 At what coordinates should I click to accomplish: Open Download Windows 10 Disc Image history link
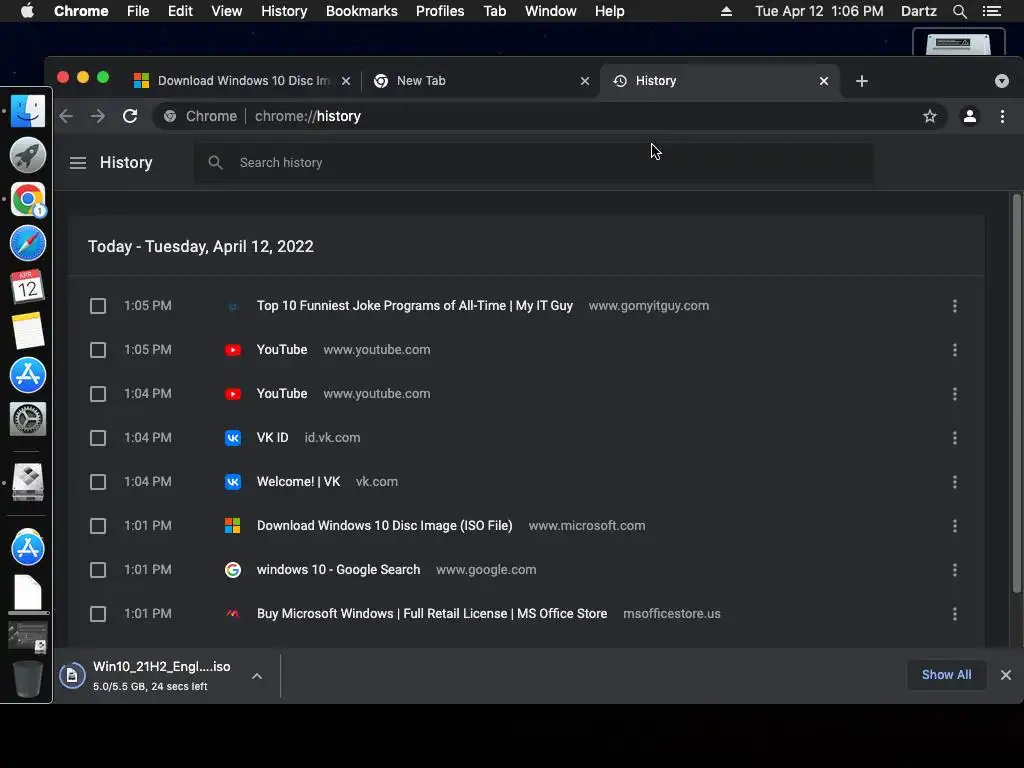click(x=385, y=526)
